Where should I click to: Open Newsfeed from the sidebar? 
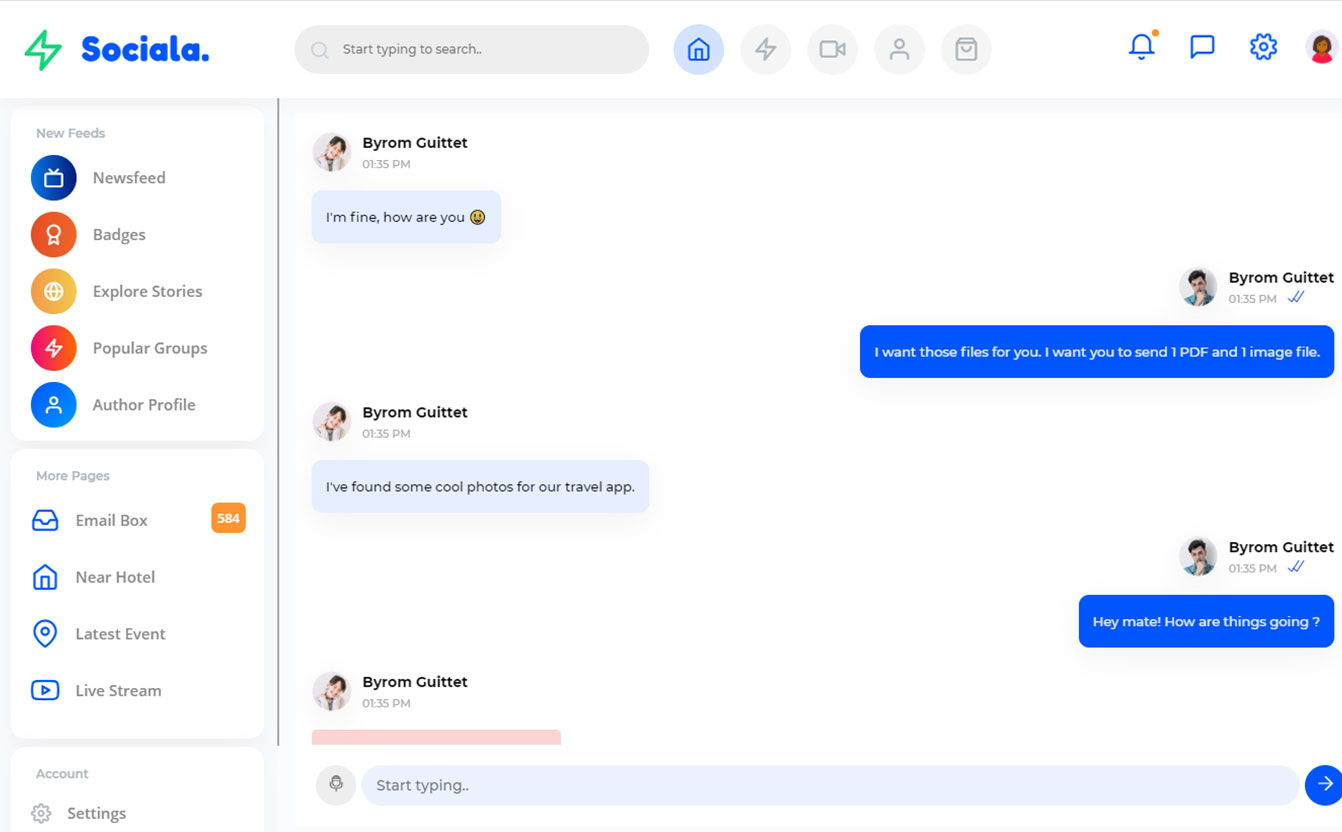128,178
